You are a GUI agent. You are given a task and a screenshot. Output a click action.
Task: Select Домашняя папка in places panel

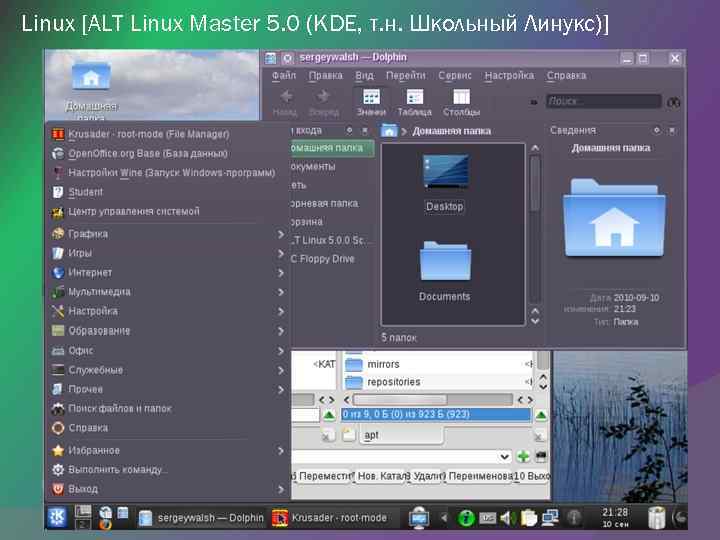point(332,148)
